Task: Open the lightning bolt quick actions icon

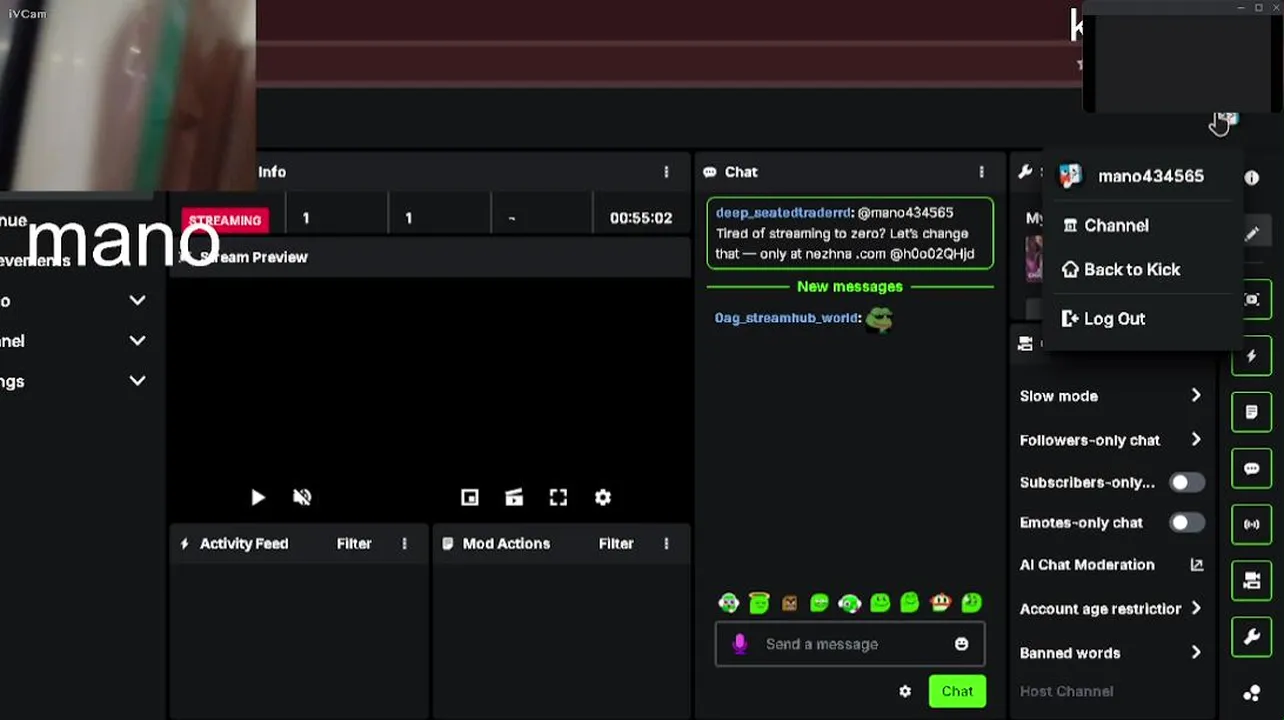Action: pyautogui.click(x=1251, y=356)
